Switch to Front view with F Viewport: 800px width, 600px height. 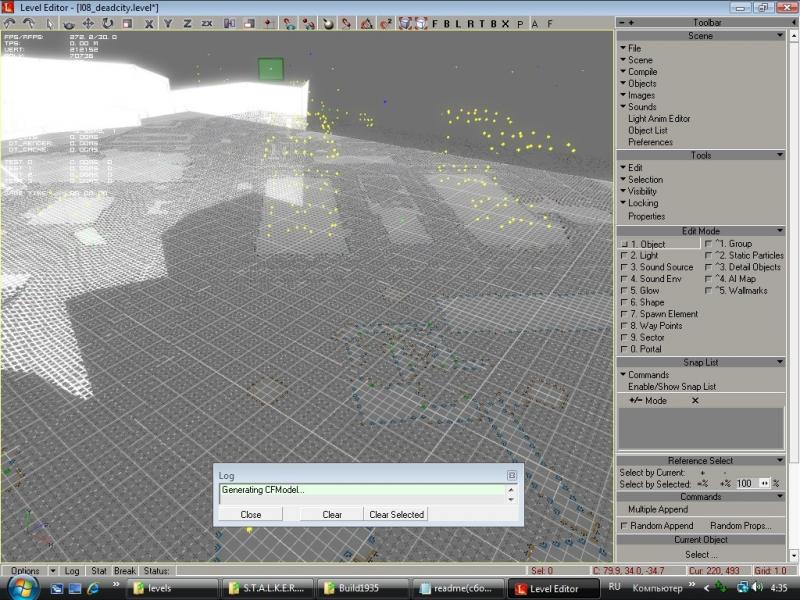pos(435,23)
